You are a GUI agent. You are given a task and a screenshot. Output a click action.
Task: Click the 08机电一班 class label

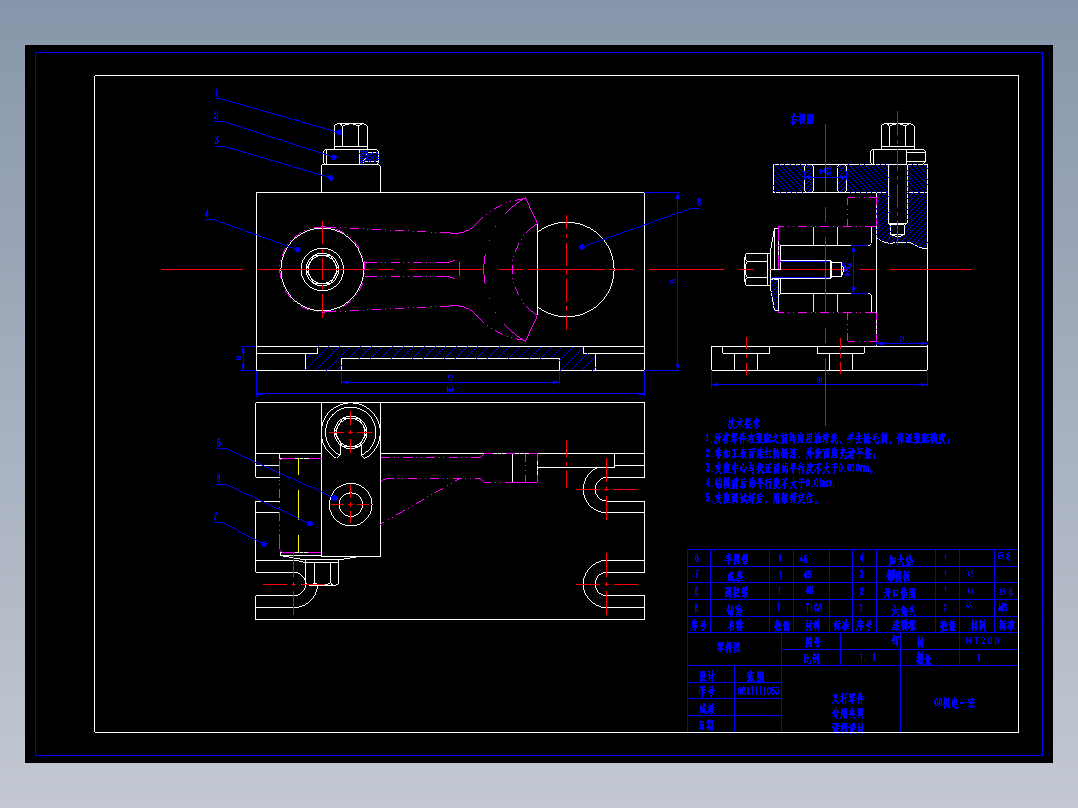tap(954, 703)
